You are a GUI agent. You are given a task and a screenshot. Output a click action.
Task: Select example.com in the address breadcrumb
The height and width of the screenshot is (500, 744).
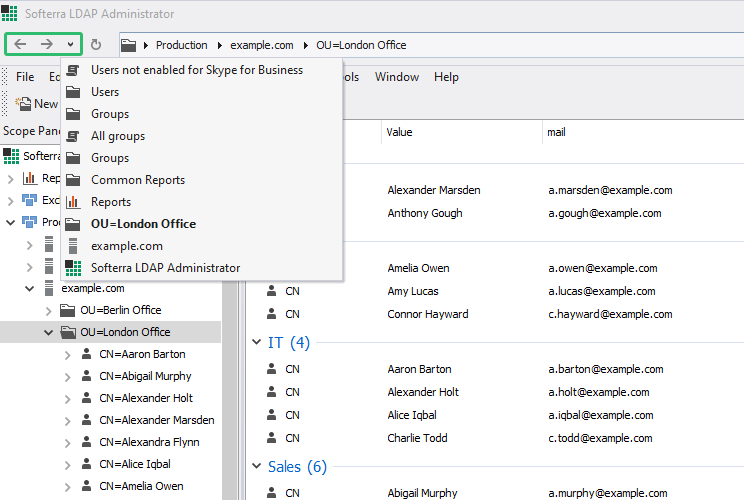click(262, 45)
